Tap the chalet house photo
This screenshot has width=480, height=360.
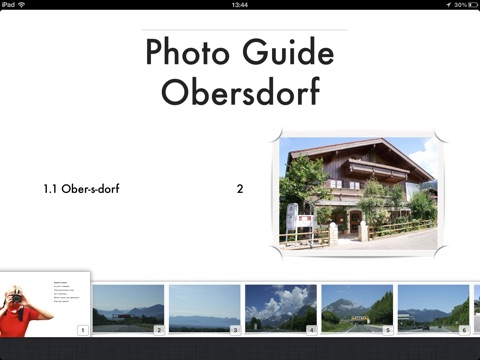(x=358, y=193)
